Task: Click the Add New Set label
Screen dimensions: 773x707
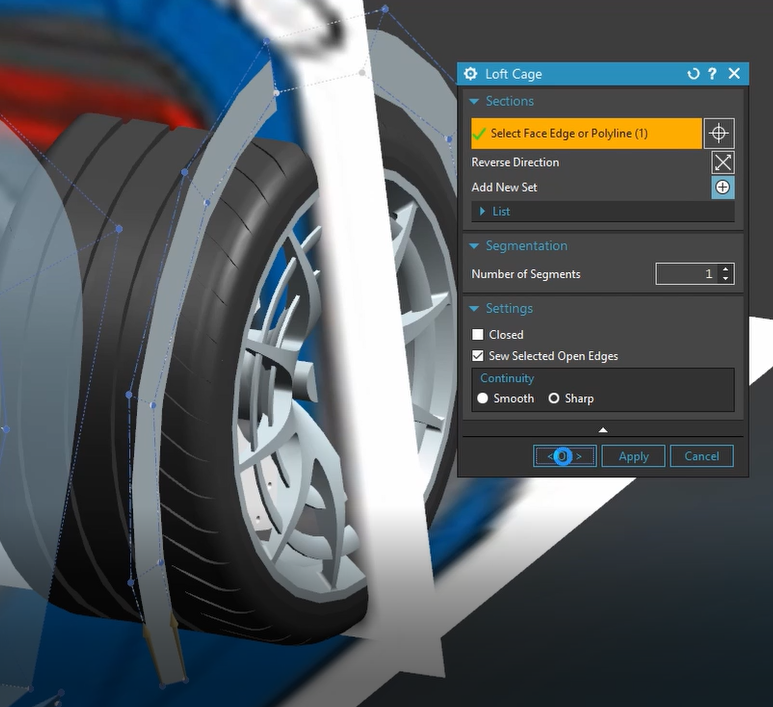Action: click(x=504, y=187)
